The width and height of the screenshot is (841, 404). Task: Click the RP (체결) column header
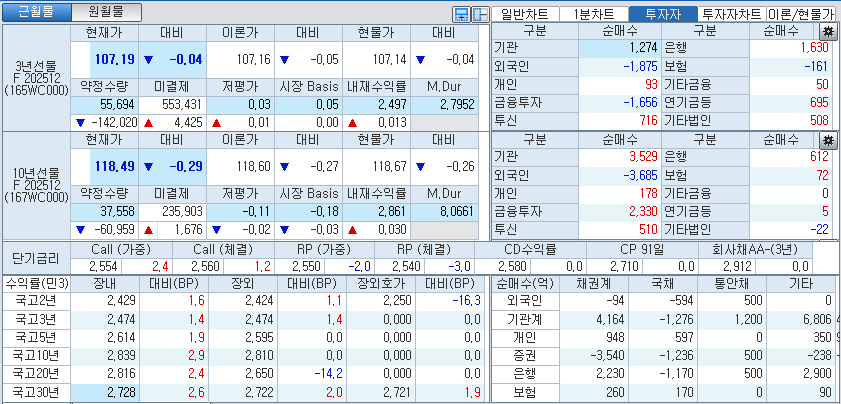coord(424,249)
